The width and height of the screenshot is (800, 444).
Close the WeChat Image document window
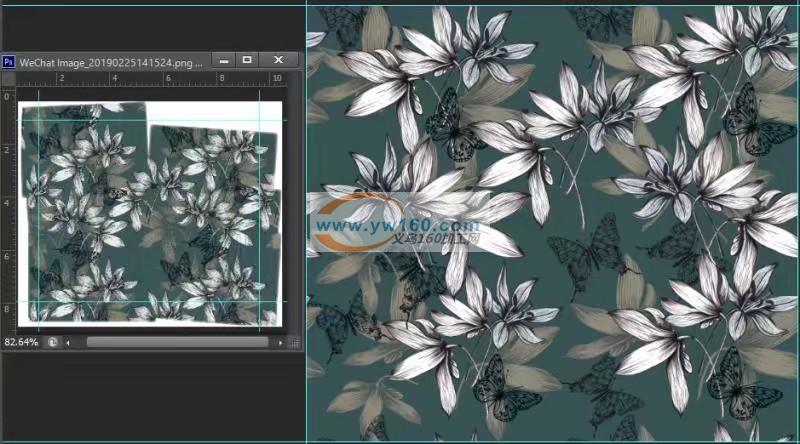(278, 60)
